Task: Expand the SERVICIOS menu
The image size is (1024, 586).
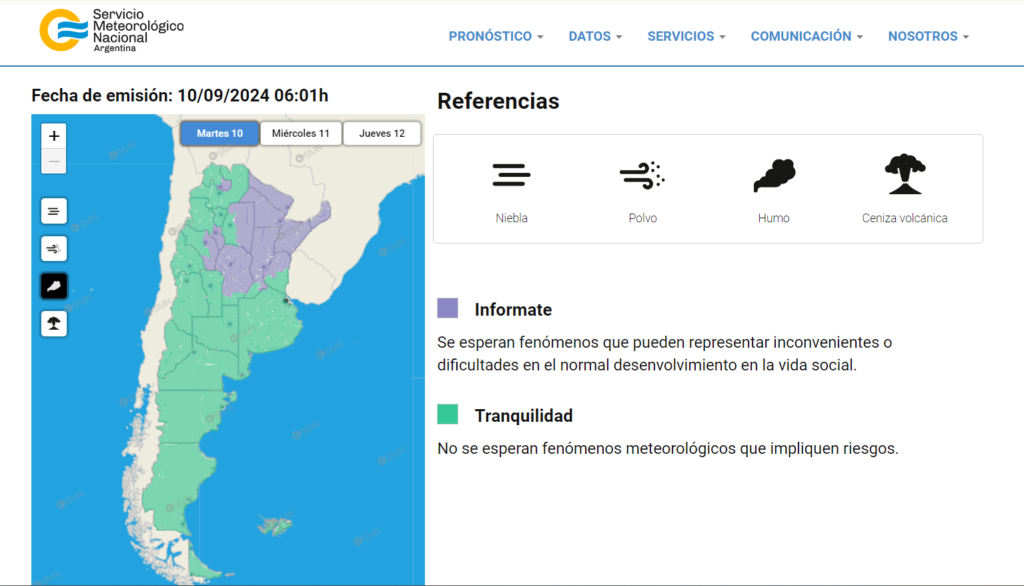Action: pyautogui.click(x=686, y=36)
